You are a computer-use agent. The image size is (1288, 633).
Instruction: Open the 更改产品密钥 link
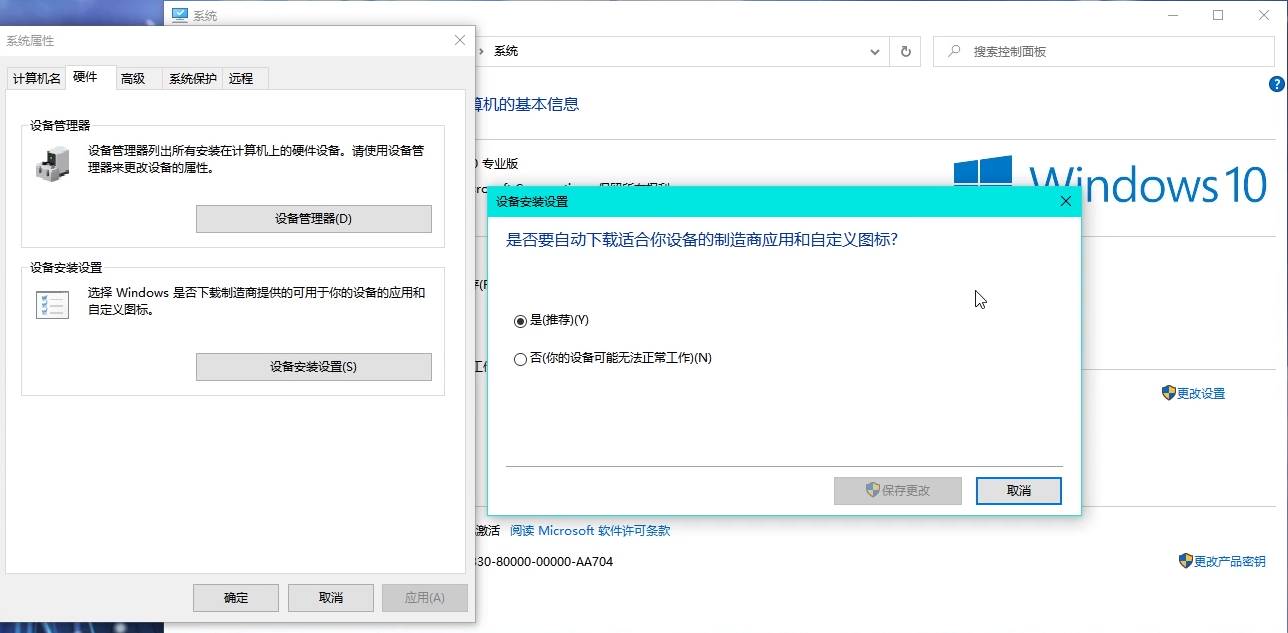pyautogui.click(x=1230, y=562)
